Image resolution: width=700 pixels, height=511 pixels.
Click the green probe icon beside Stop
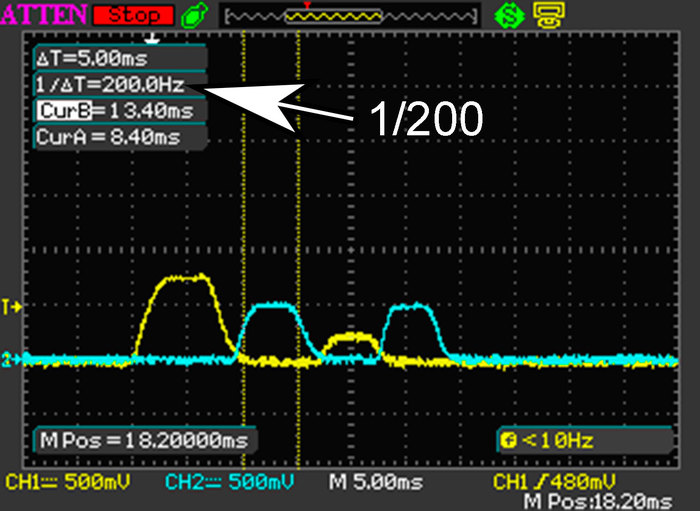pyautogui.click(x=195, y=16)
